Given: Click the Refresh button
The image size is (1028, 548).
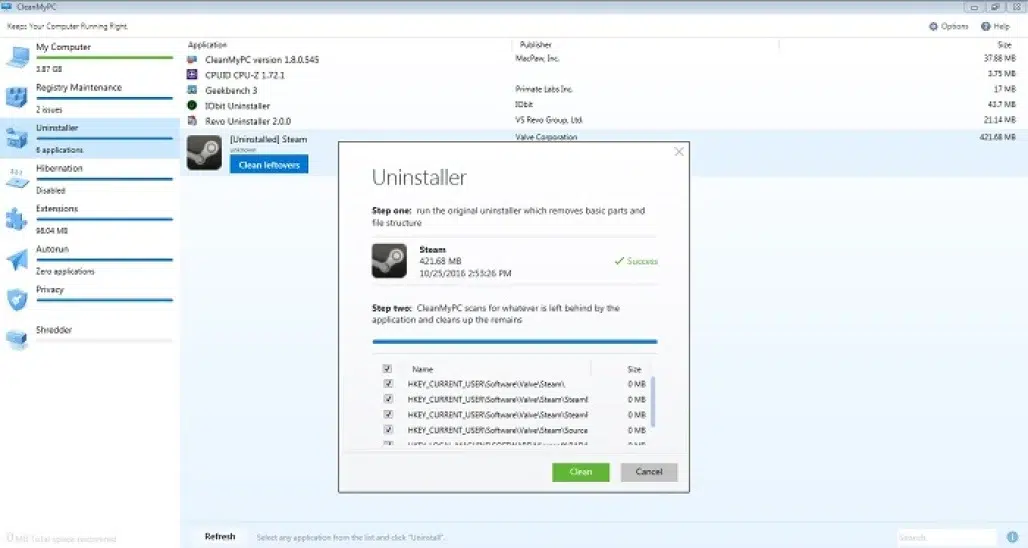Looking at the screenshot, I should pos(220,536).
